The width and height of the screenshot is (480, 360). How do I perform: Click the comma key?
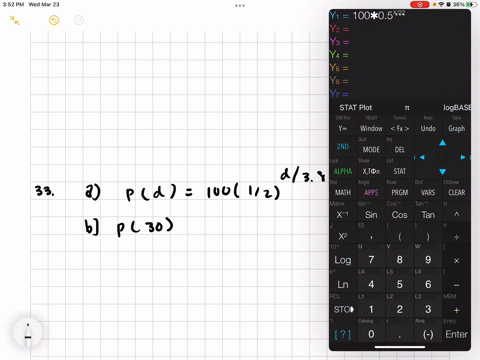[371, 237]
